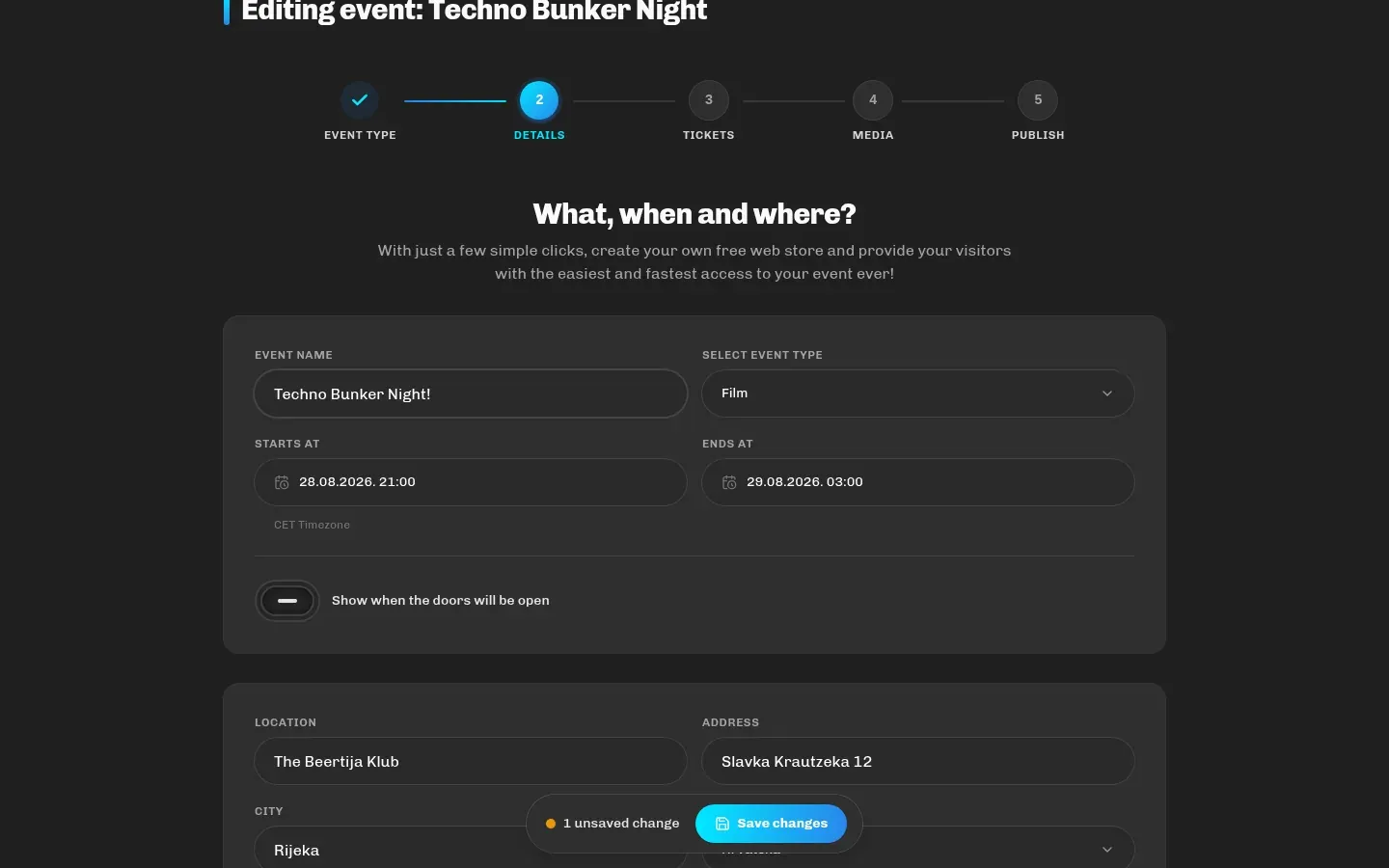Screen dimensions: 1389x868
Task: Click the calendar icon in Starts At field
Action: [282, 482]
